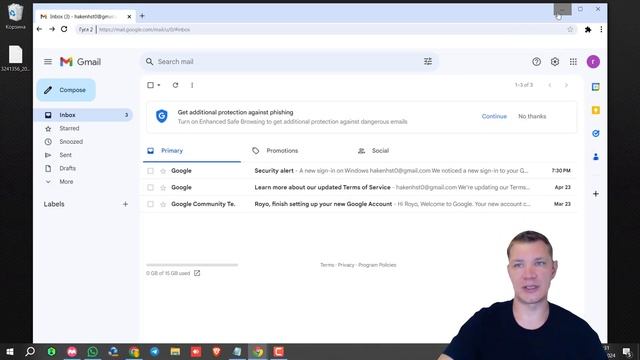Select the Google Community Team email checkbox
640x360 pixels.
pos(150,204)
